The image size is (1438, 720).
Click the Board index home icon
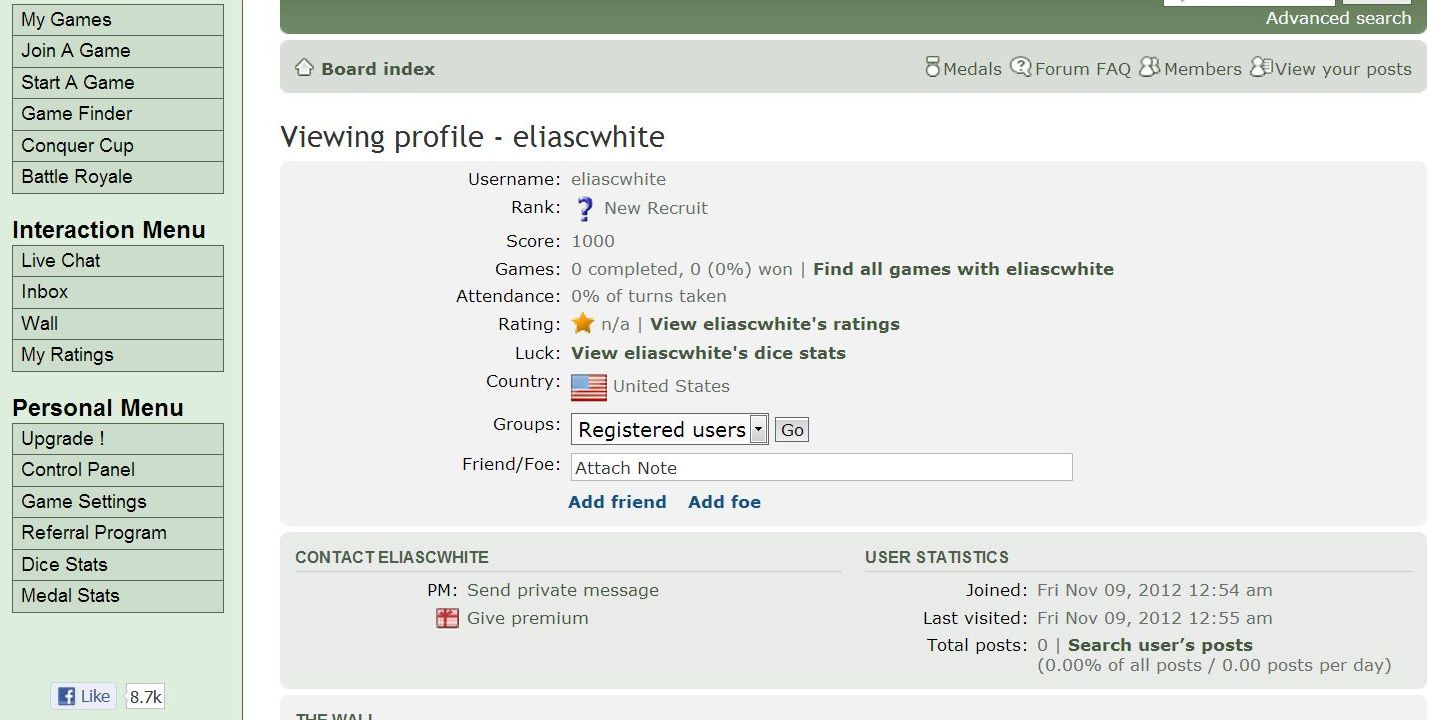tap(304, 68)
